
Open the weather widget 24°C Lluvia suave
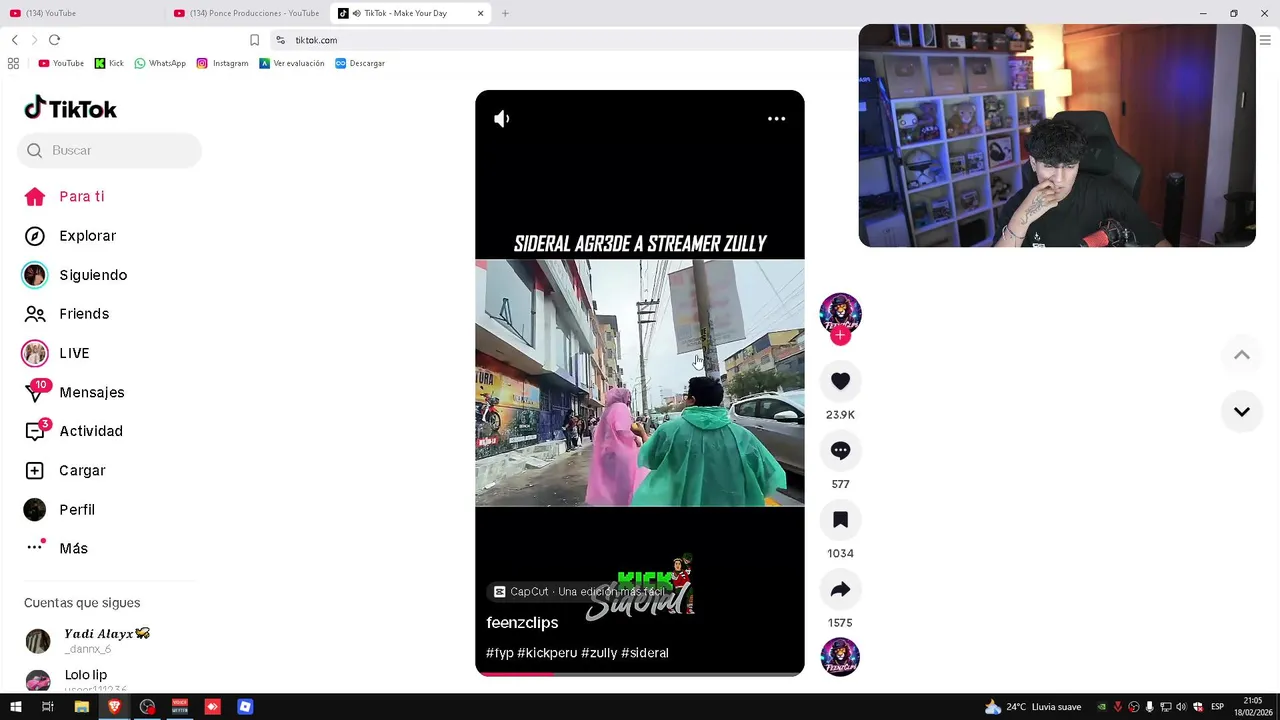(1033, 707)
